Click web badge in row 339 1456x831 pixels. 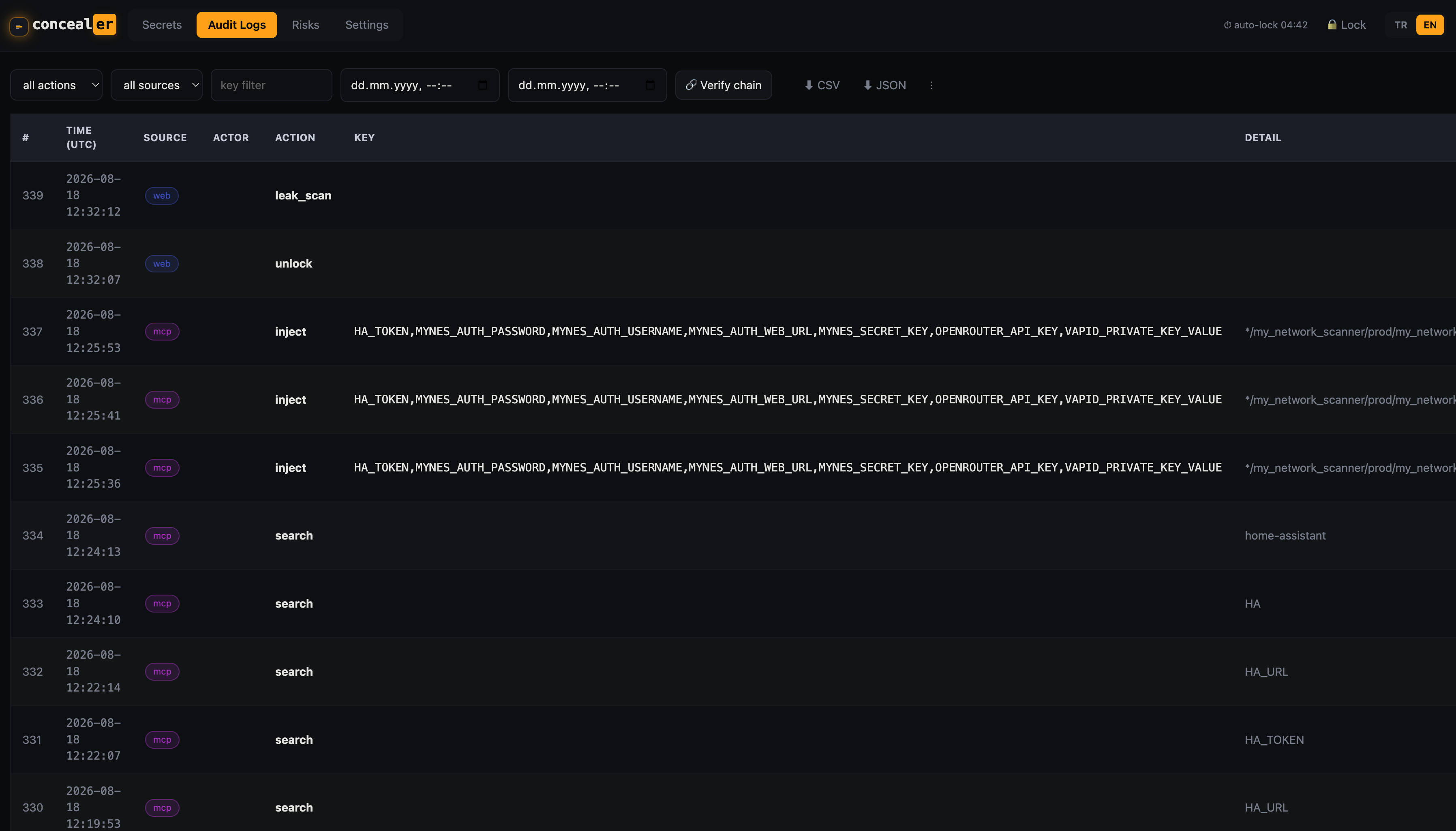pyautogui.click(x=162, y=196)
